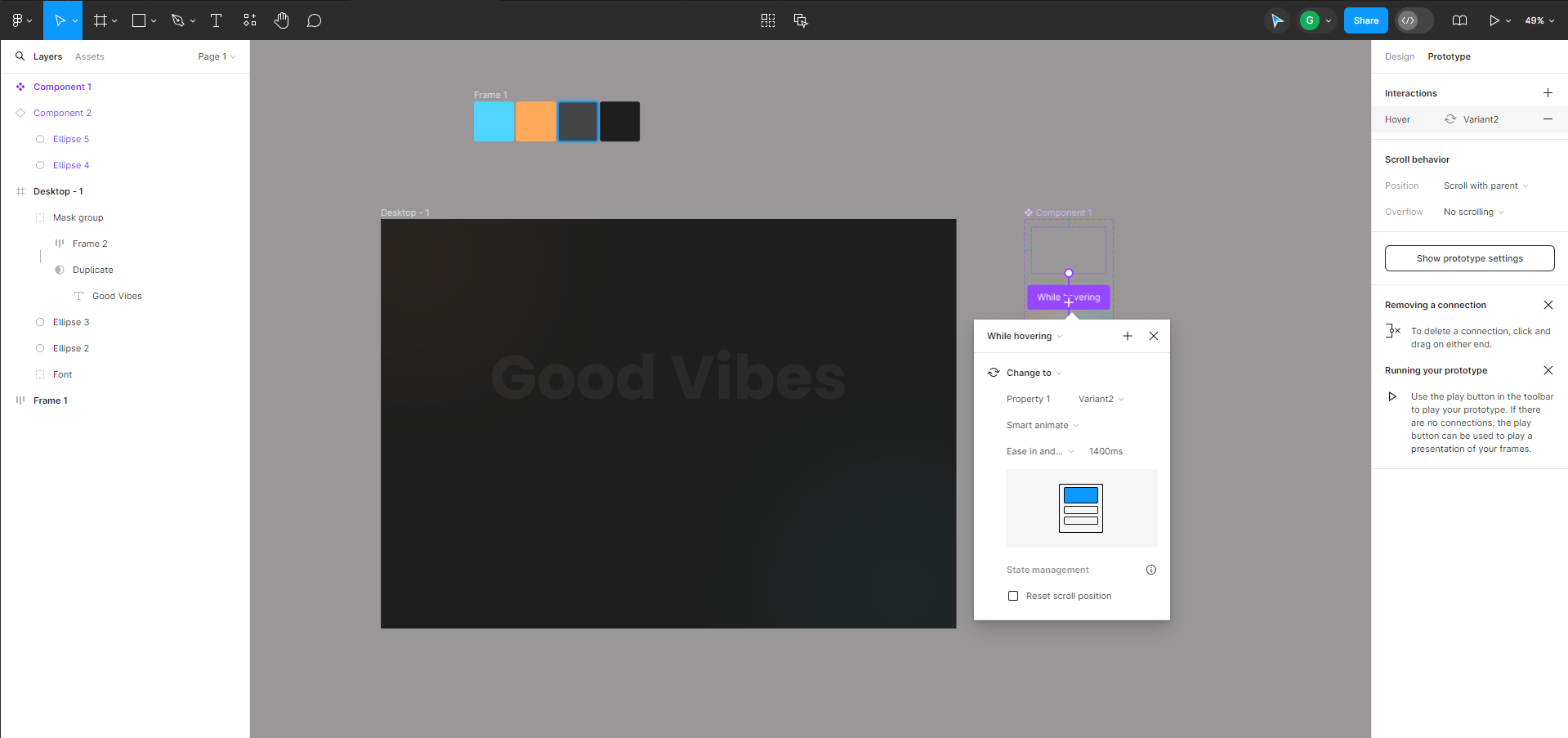Click Show prototype settings

tap(1469, 258)
